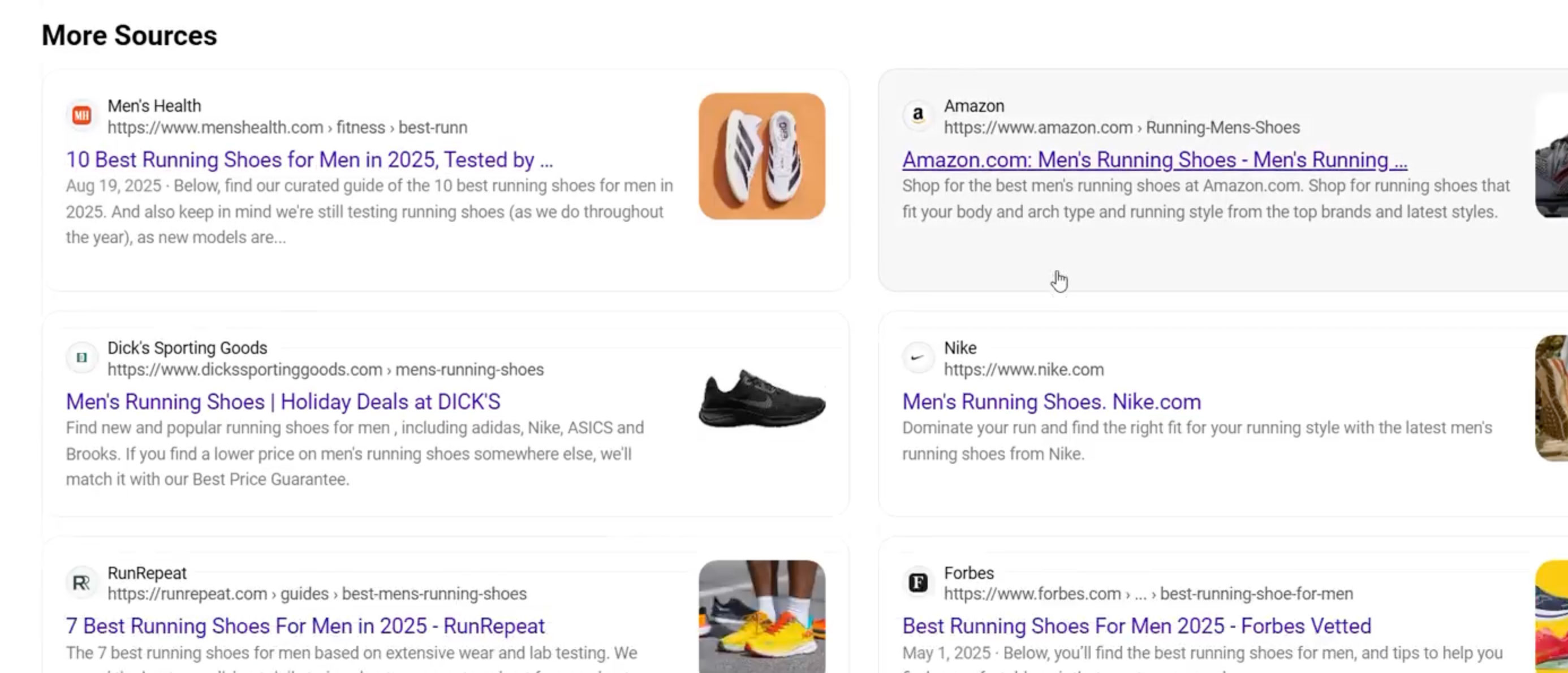Click the Amazon 'a' favicon

(x=918, y=115)
